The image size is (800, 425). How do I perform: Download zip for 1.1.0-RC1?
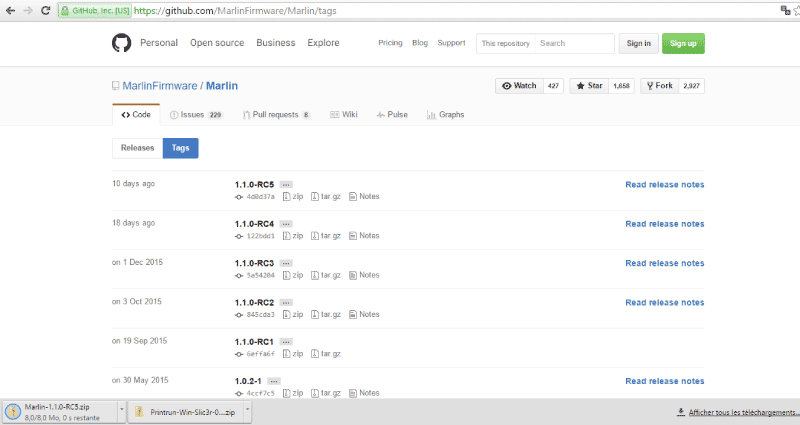click(x=293, y=354)
